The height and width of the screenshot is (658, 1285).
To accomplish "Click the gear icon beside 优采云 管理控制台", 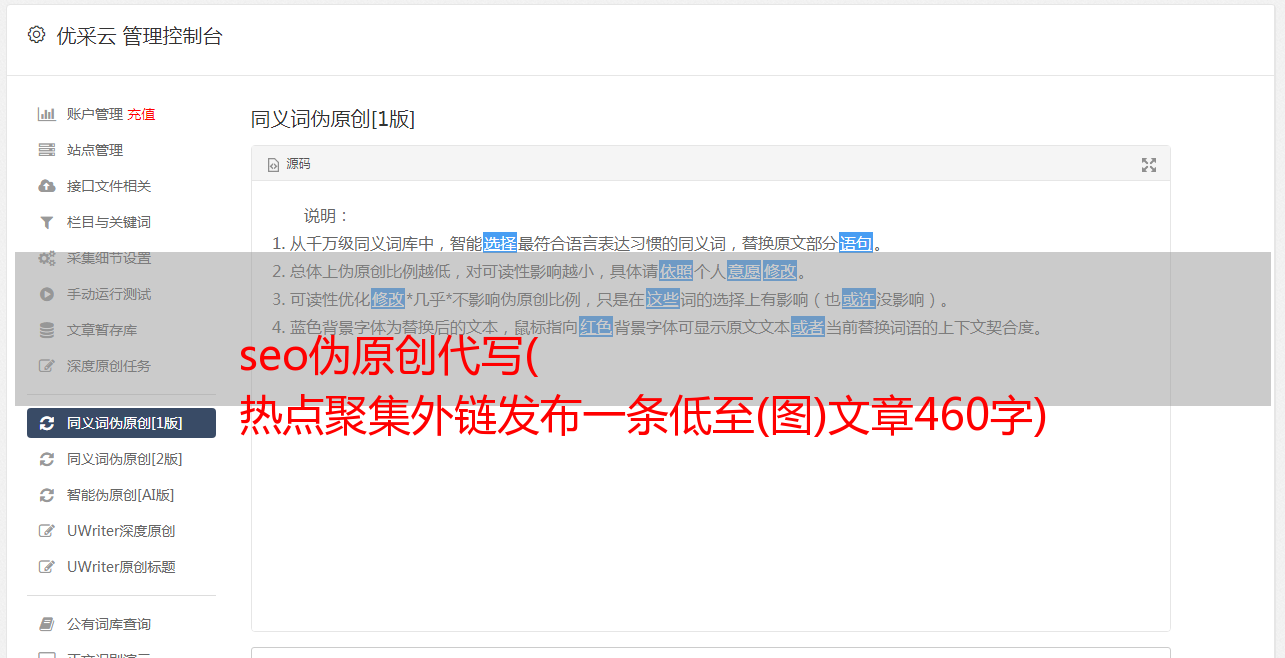I will 36,35.
